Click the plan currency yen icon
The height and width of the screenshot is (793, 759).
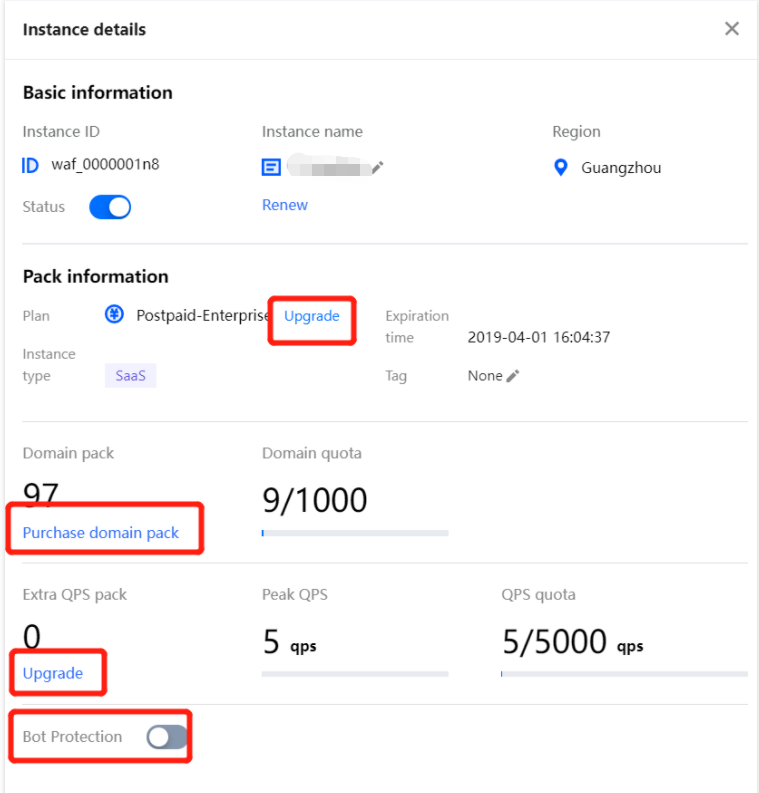(x=114, y=315)
